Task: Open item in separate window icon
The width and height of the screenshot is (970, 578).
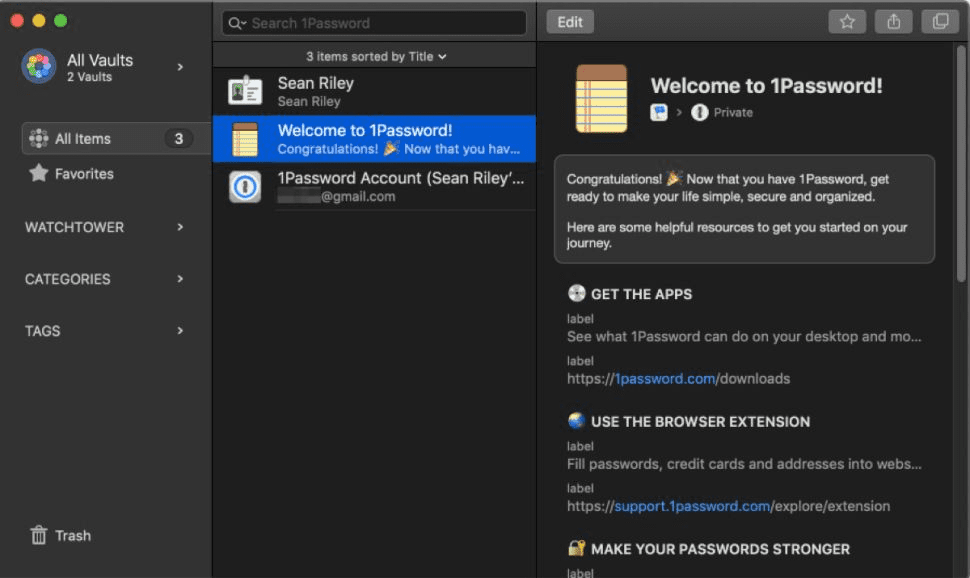Action: click(x=940, y=22)
